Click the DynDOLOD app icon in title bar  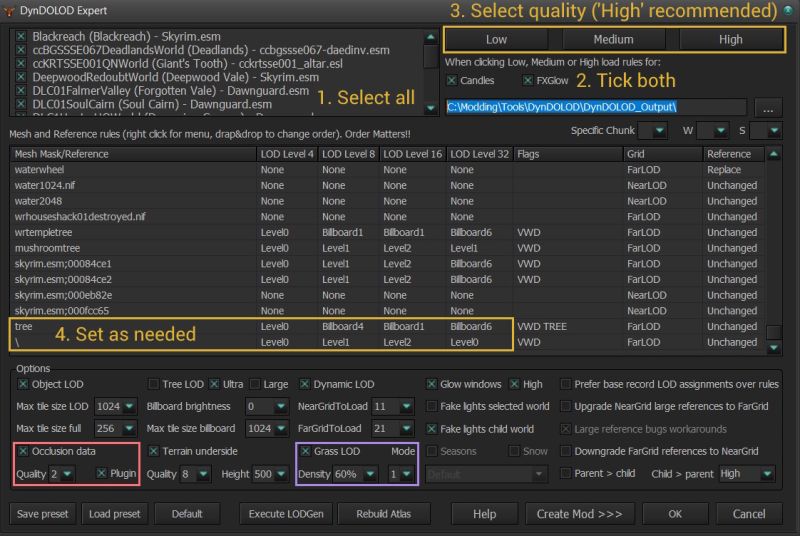click(x=11, y=12)
